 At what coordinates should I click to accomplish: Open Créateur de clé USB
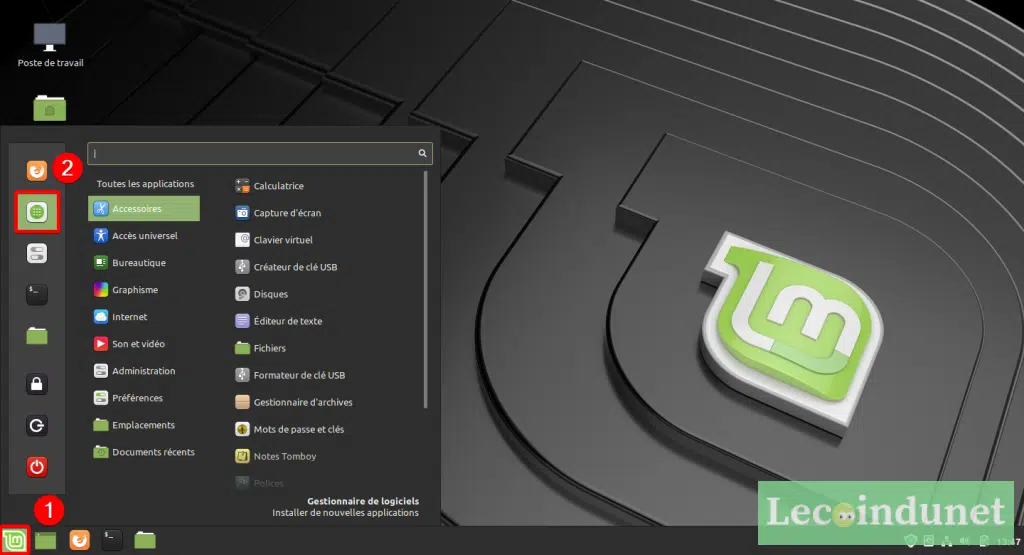[x=286, y=267]
